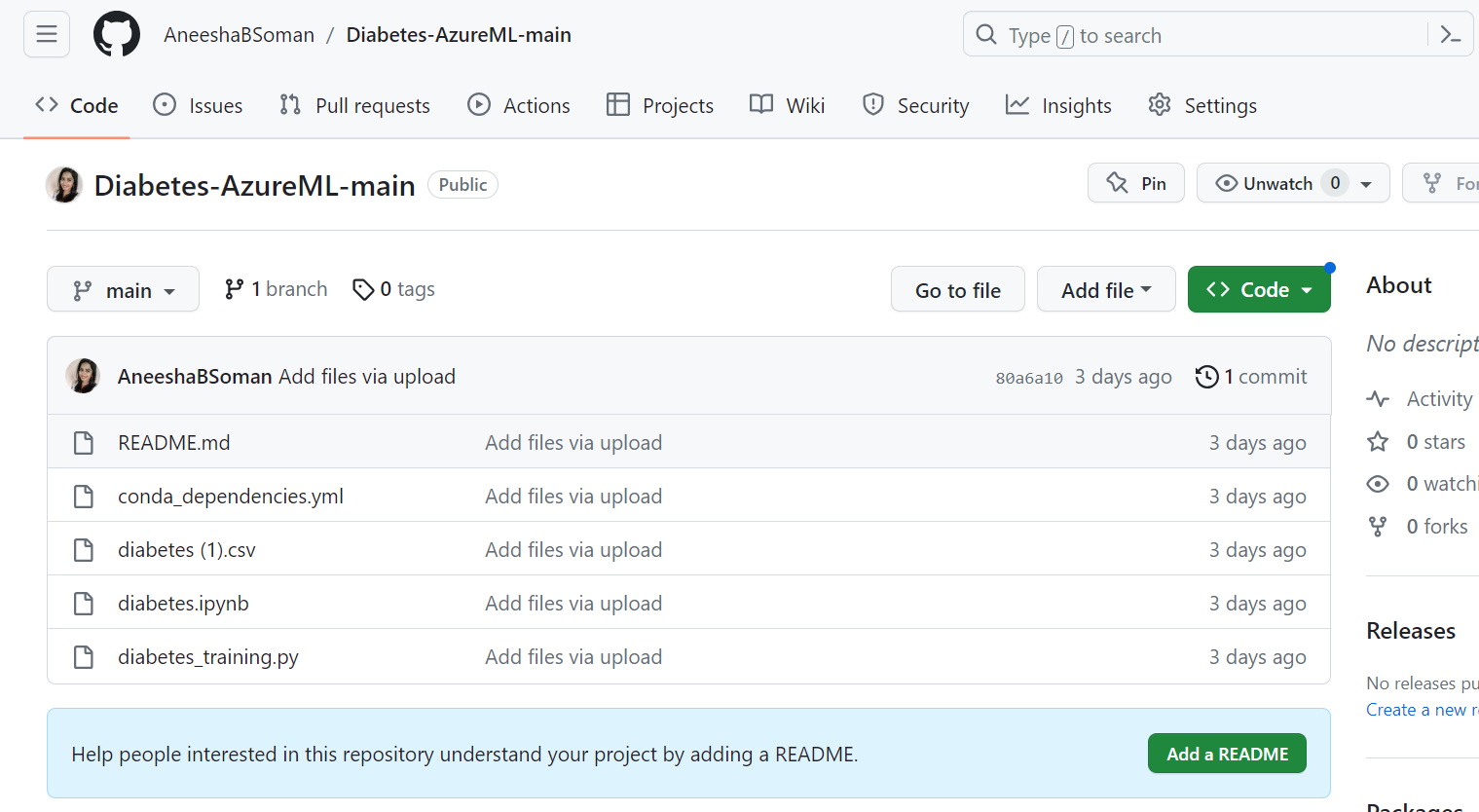Open the 80a6a10 commit hash link
This screenshot has width=1479, height=812.
(x=1028, y=378)
